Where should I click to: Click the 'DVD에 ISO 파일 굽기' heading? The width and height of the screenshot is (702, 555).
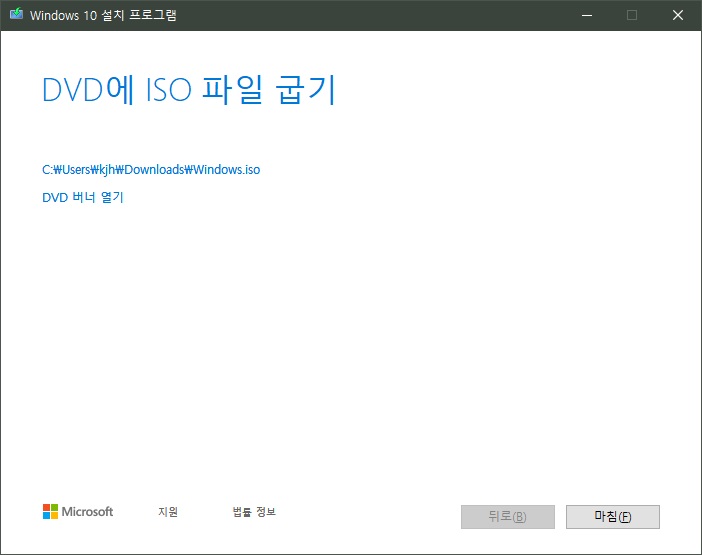pyautogui.click(x=188, y=90)
